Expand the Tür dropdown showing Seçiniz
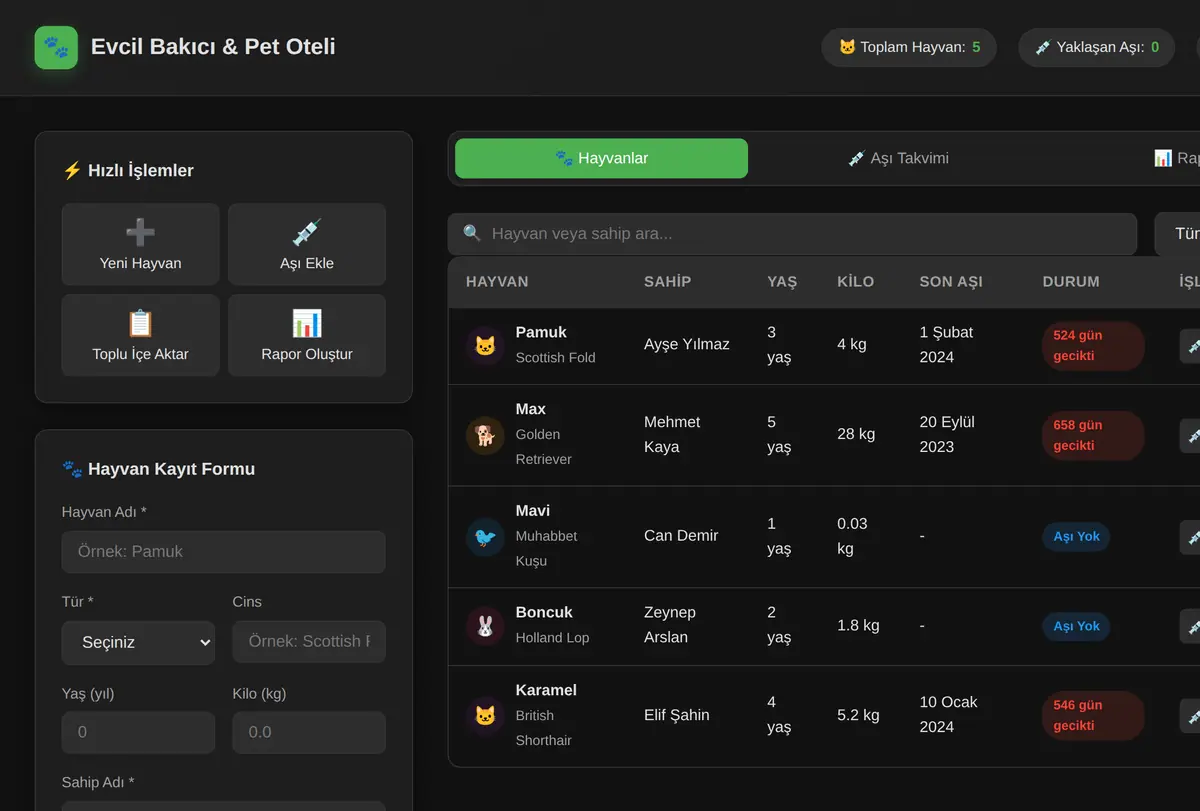Screen dimensions: 1200x811 (x=138, y=643)
